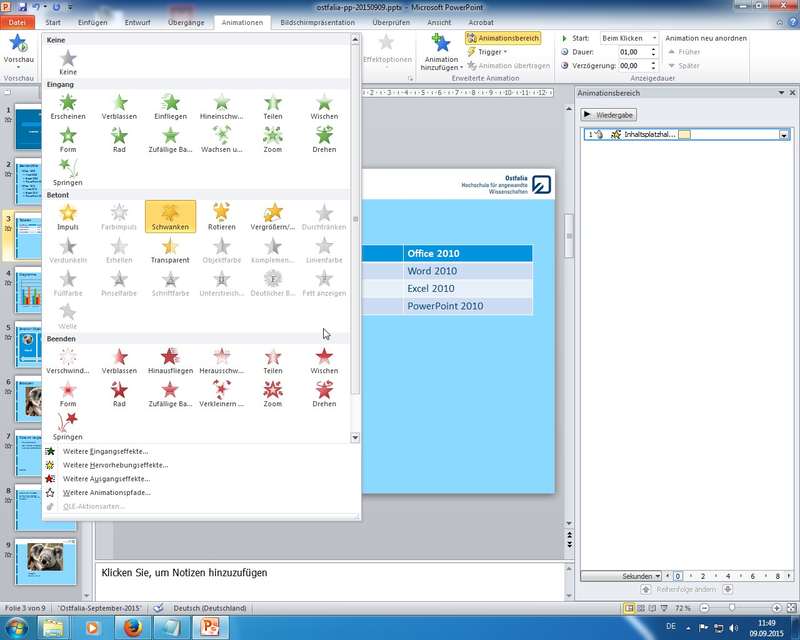
Task: Open Weitere Eingangseffekte menu entry
Action: 105,451
